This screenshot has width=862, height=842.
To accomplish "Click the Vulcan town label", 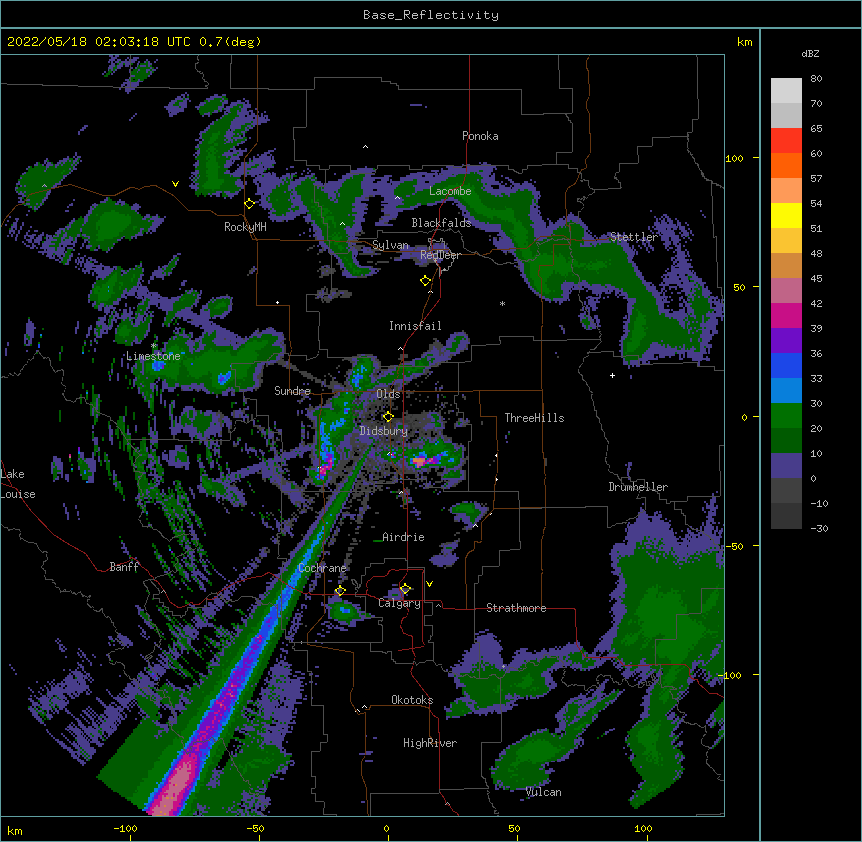I will (x=543, y=792).
